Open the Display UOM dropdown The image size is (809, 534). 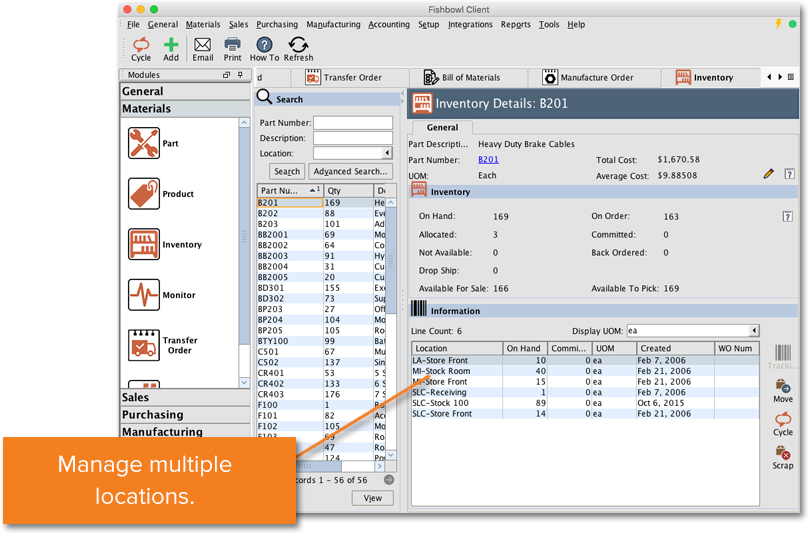point(754,330)
